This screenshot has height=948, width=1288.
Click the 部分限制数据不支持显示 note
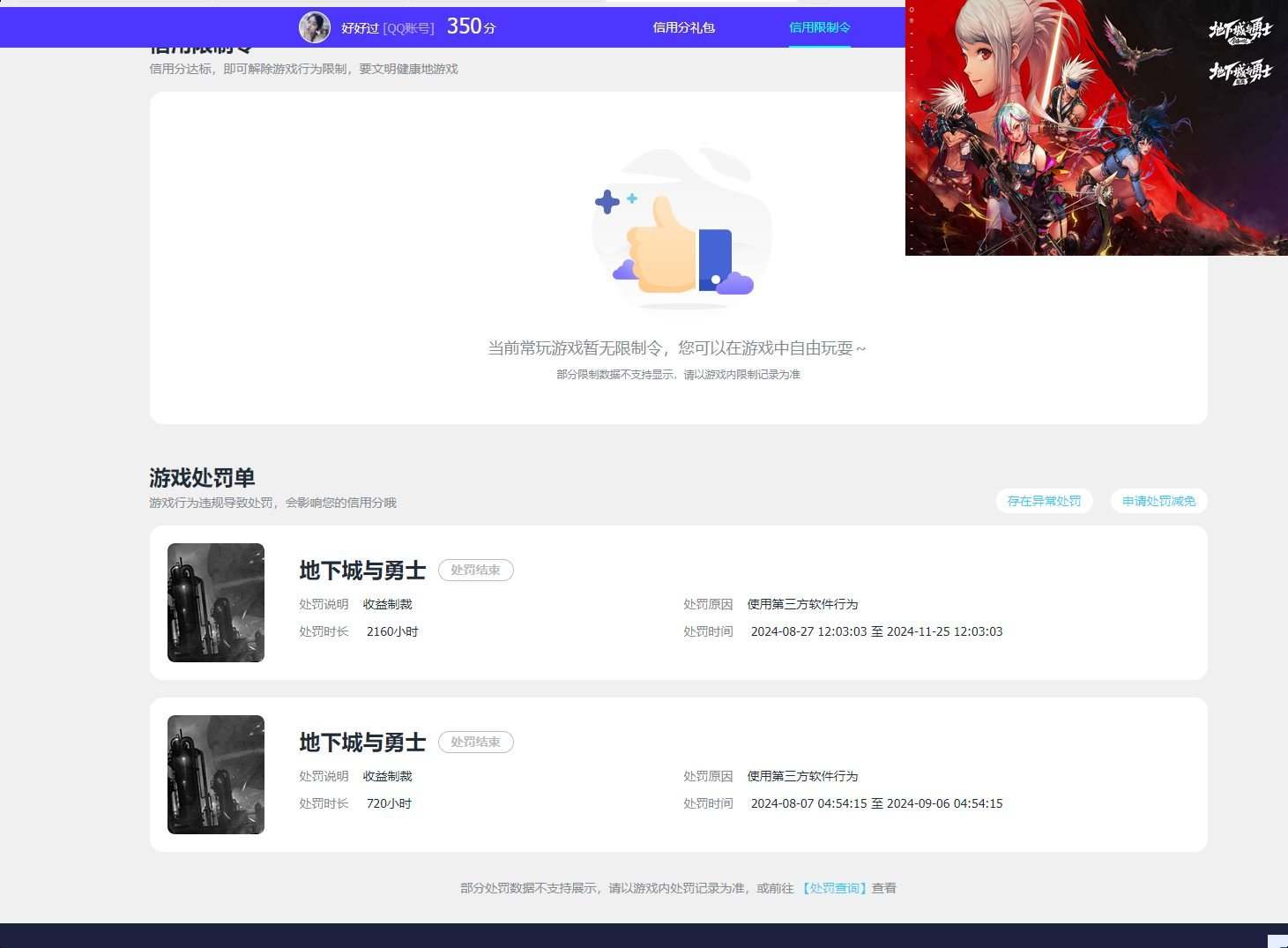point(678,375)
